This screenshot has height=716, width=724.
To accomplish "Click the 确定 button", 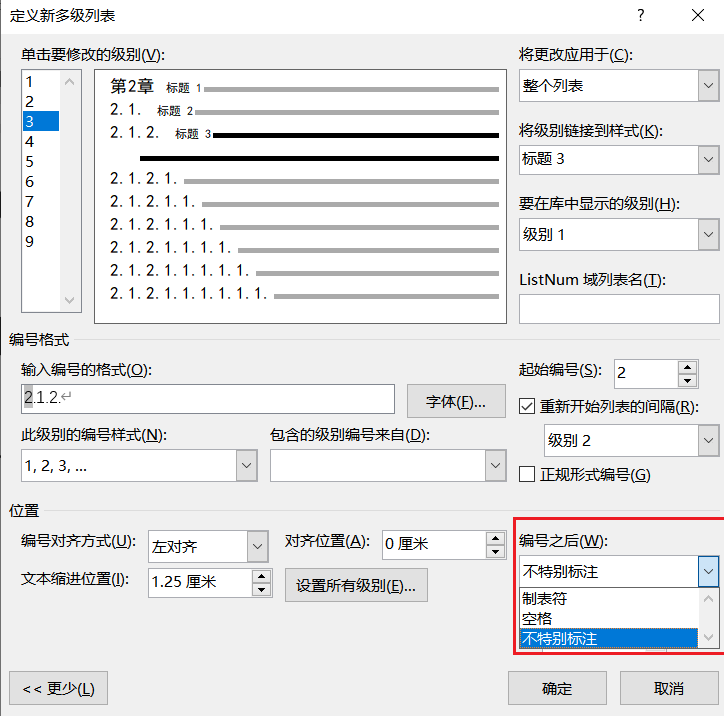I will tap(557, 688).
